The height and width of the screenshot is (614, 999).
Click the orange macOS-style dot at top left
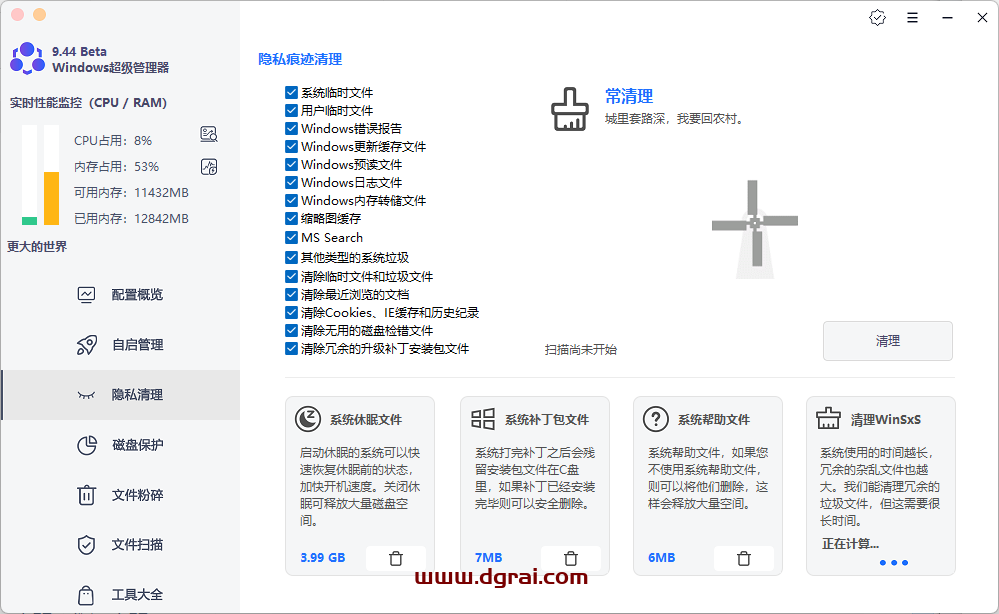pos(40,15)
